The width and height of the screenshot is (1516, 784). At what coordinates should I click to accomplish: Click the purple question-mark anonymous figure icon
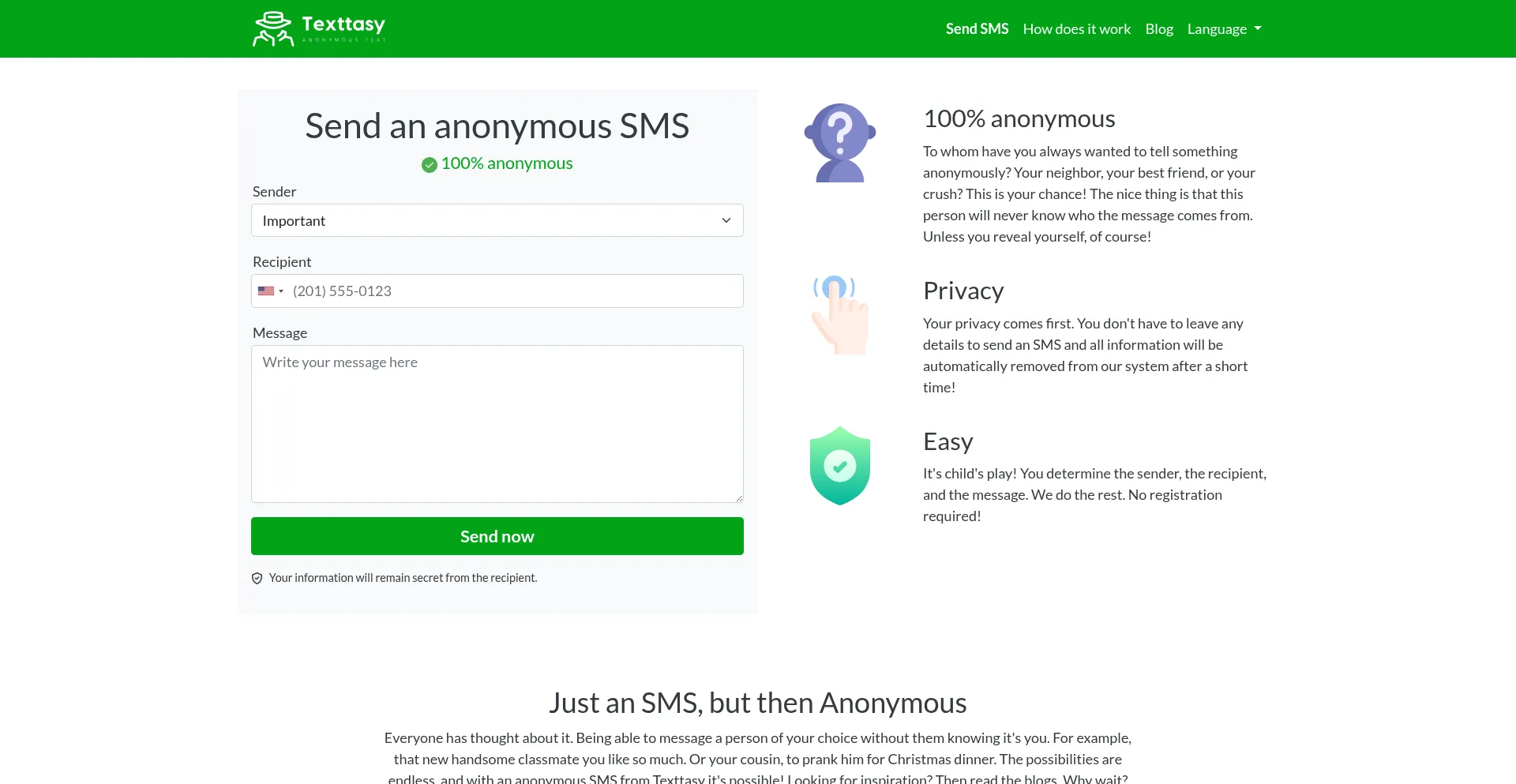(x=839, y=143)
